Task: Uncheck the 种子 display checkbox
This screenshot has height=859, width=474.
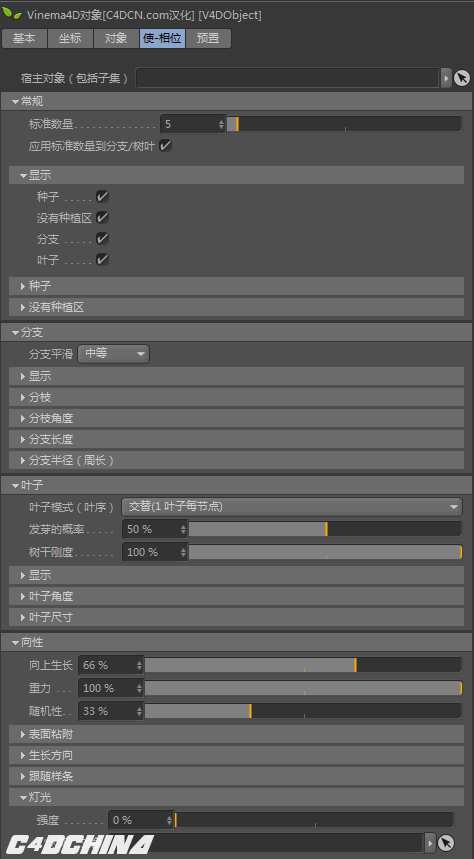Action: pos(102,197)
